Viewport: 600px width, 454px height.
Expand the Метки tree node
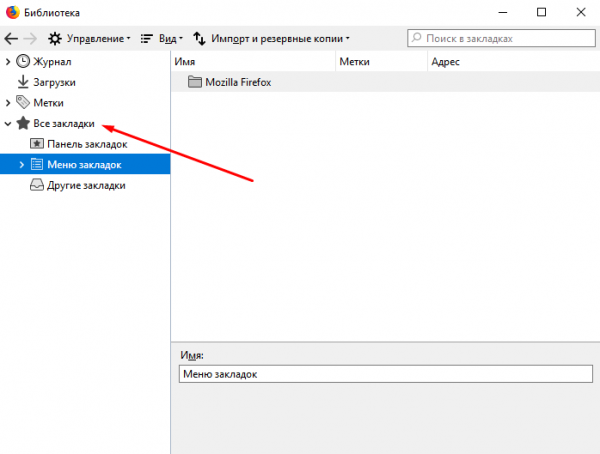(8, 103)
